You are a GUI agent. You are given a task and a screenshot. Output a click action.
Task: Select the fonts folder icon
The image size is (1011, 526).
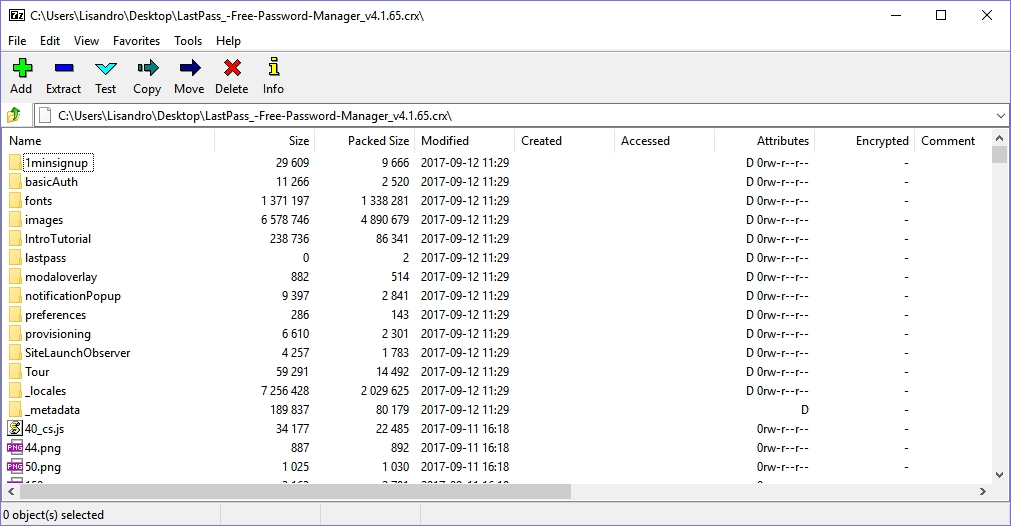coord(15,200)
